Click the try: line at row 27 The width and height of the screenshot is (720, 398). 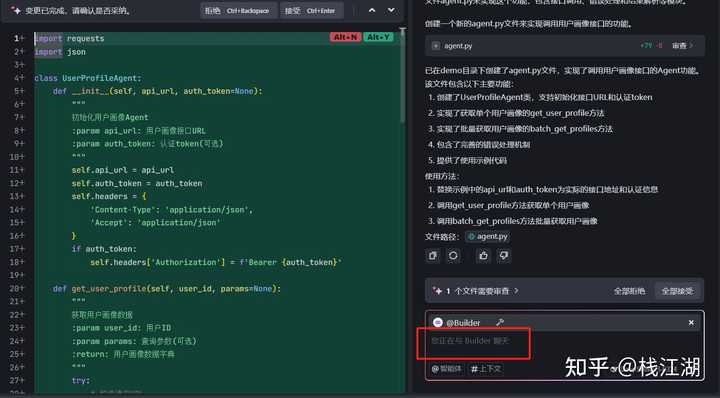[81, 380]
